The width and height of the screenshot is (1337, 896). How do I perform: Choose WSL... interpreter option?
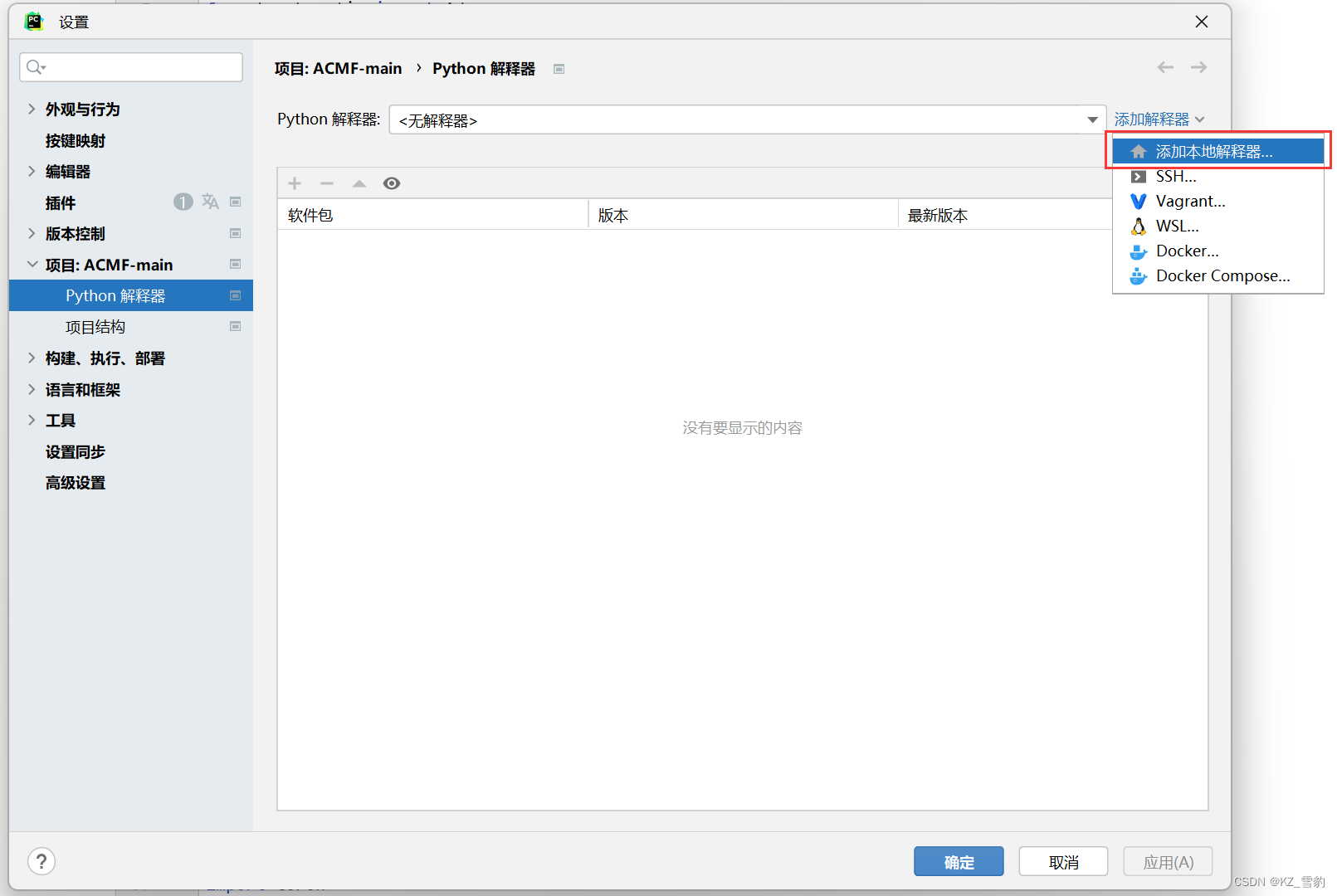(1218, 226)
